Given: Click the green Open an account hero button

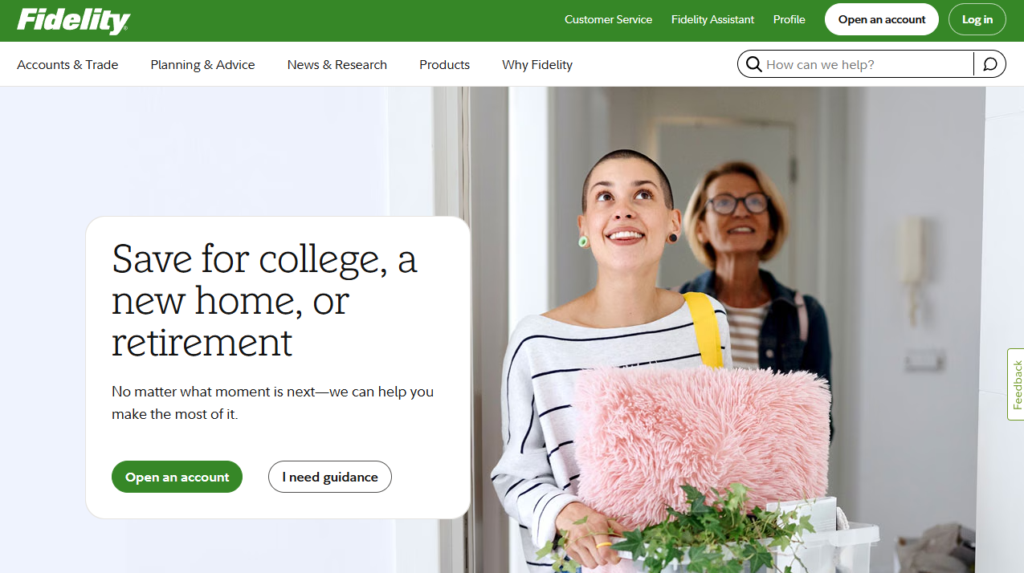Looking at the screenshot, I should 177,477.
